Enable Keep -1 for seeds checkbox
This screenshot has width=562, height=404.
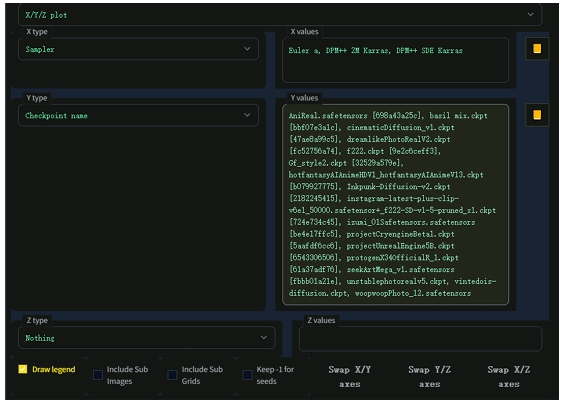pyautogui.click(x=247, y=375)
